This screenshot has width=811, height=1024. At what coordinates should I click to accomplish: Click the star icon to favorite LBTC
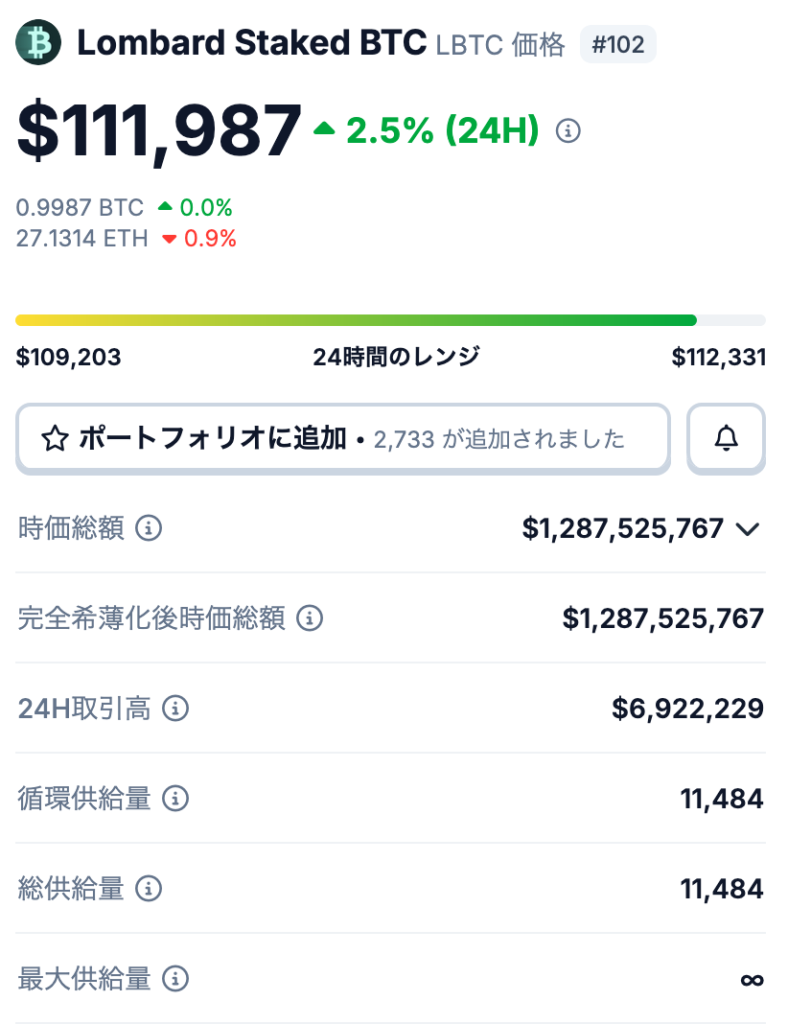click(x=54, y=438)
